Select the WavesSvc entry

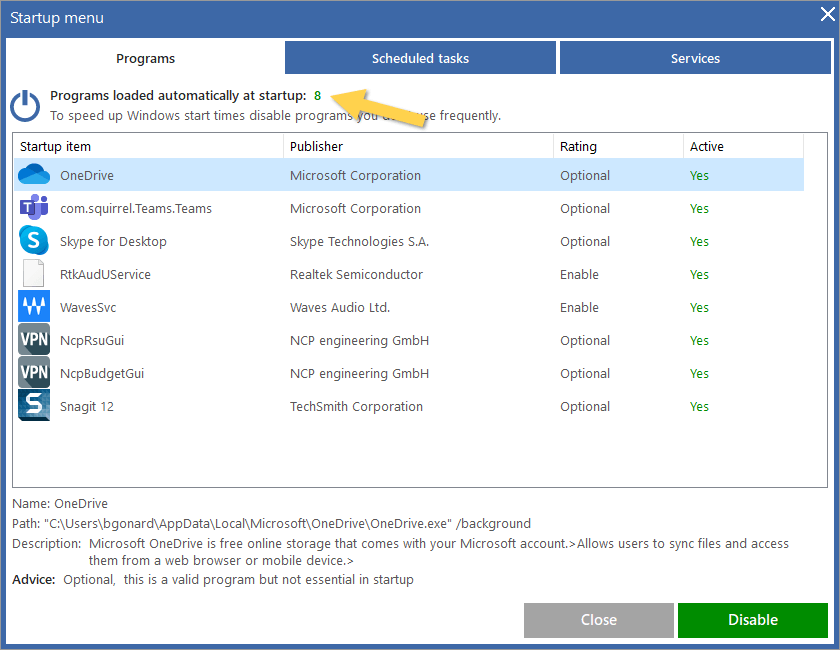tap(88, 308)
